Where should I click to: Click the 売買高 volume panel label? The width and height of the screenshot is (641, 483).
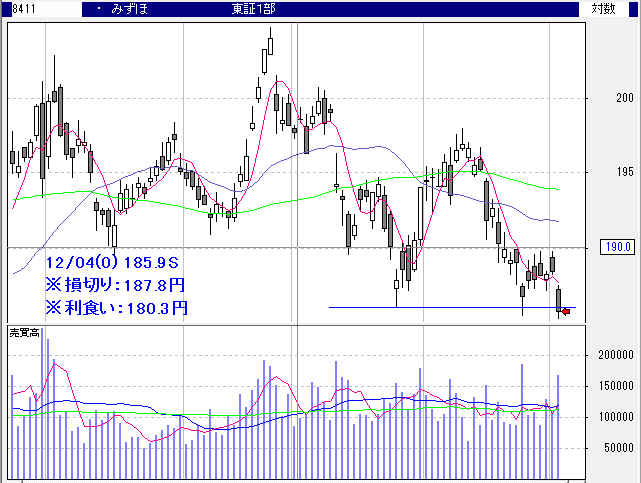pos(24,331)
